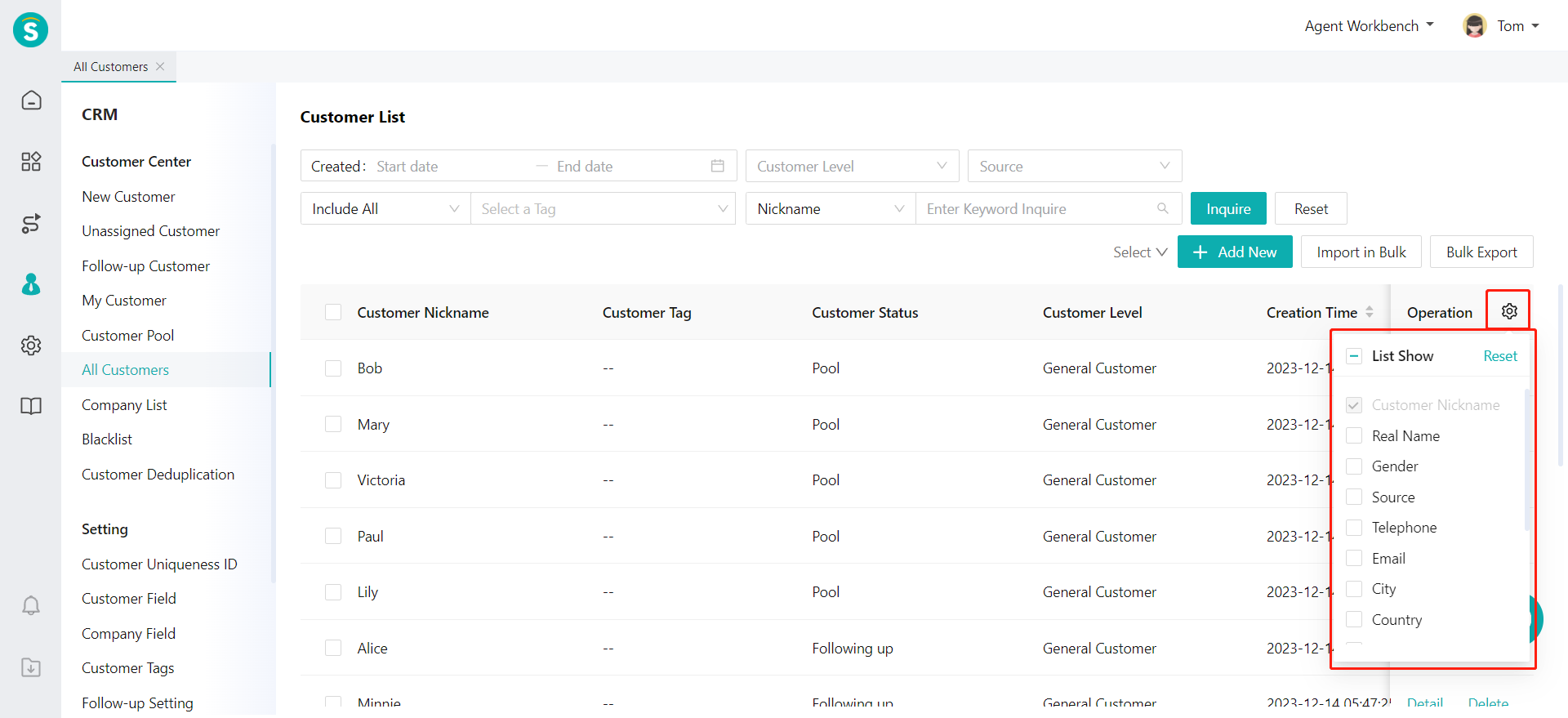Sort by Creation Time arrows
This screenshot has height=718, width=1568.
click(1370, 312)
